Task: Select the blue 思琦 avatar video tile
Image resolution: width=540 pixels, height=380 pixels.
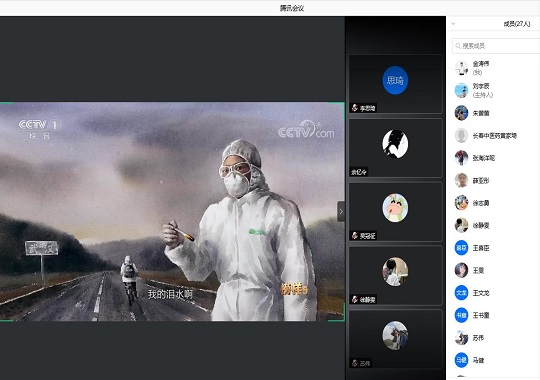Action: coord(395,84)
